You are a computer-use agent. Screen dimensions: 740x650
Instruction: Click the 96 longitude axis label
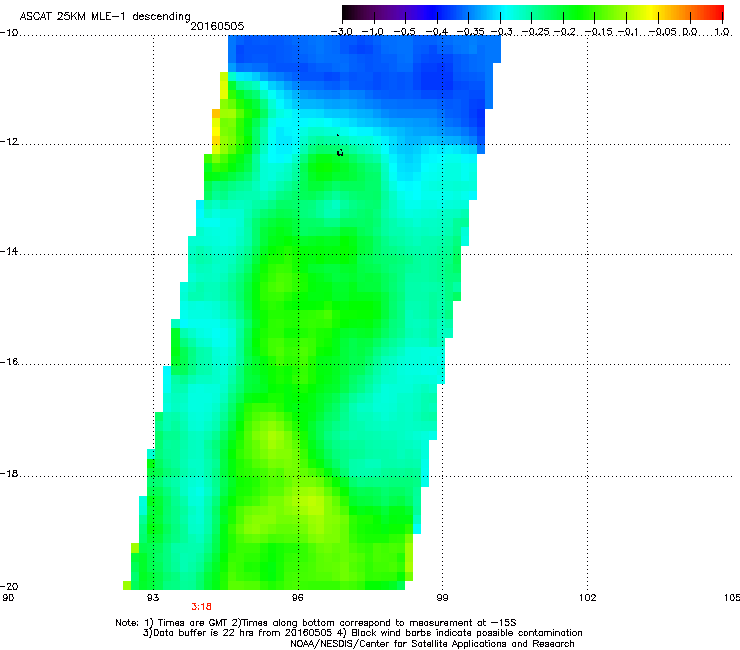pos(297,598)
